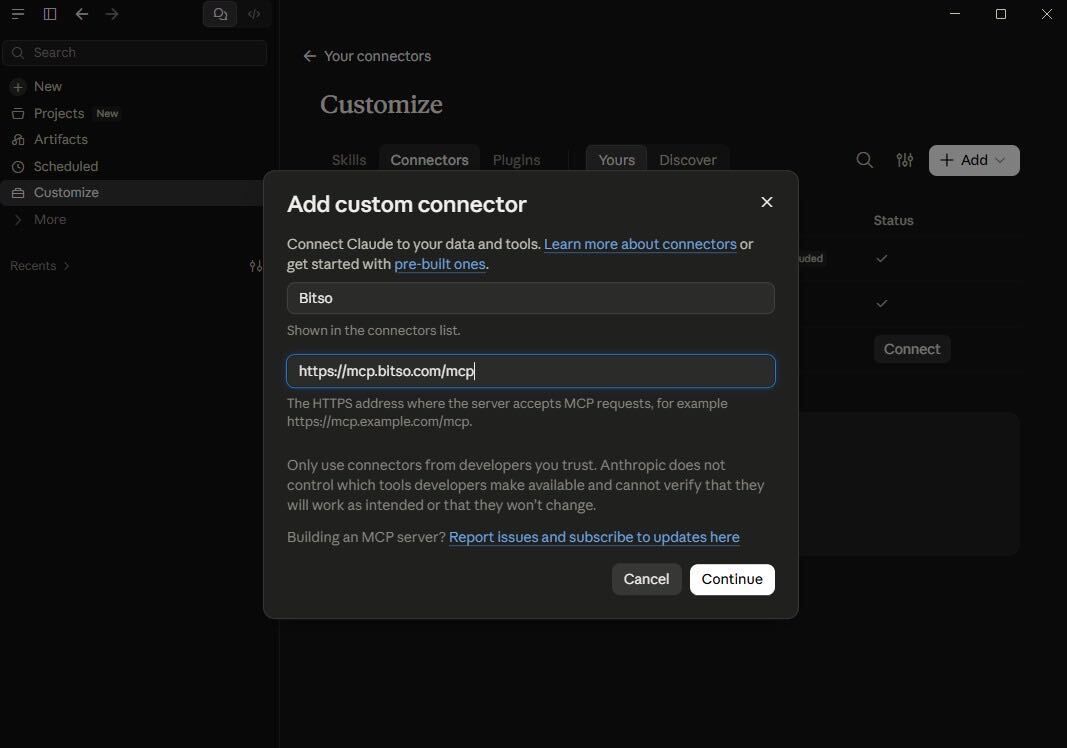The width and height of the screenshot is (1067, 748).
Task: Select the Discover tab
Action: pos(687,160)
